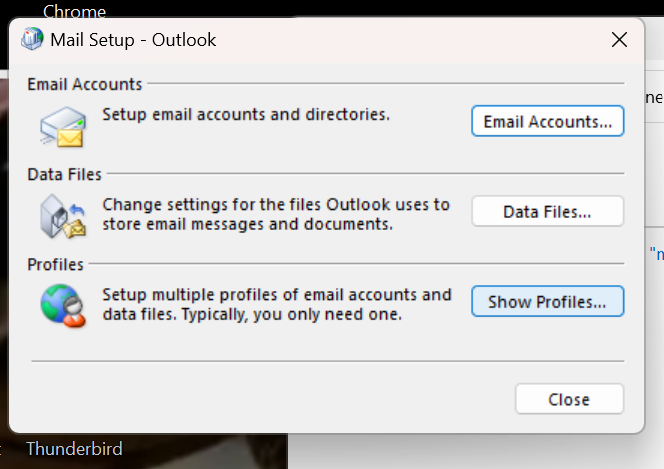Click the 'Setup multiple profiles' description text
The width and height of the screenshot is (664, 469).
(277, 304)
